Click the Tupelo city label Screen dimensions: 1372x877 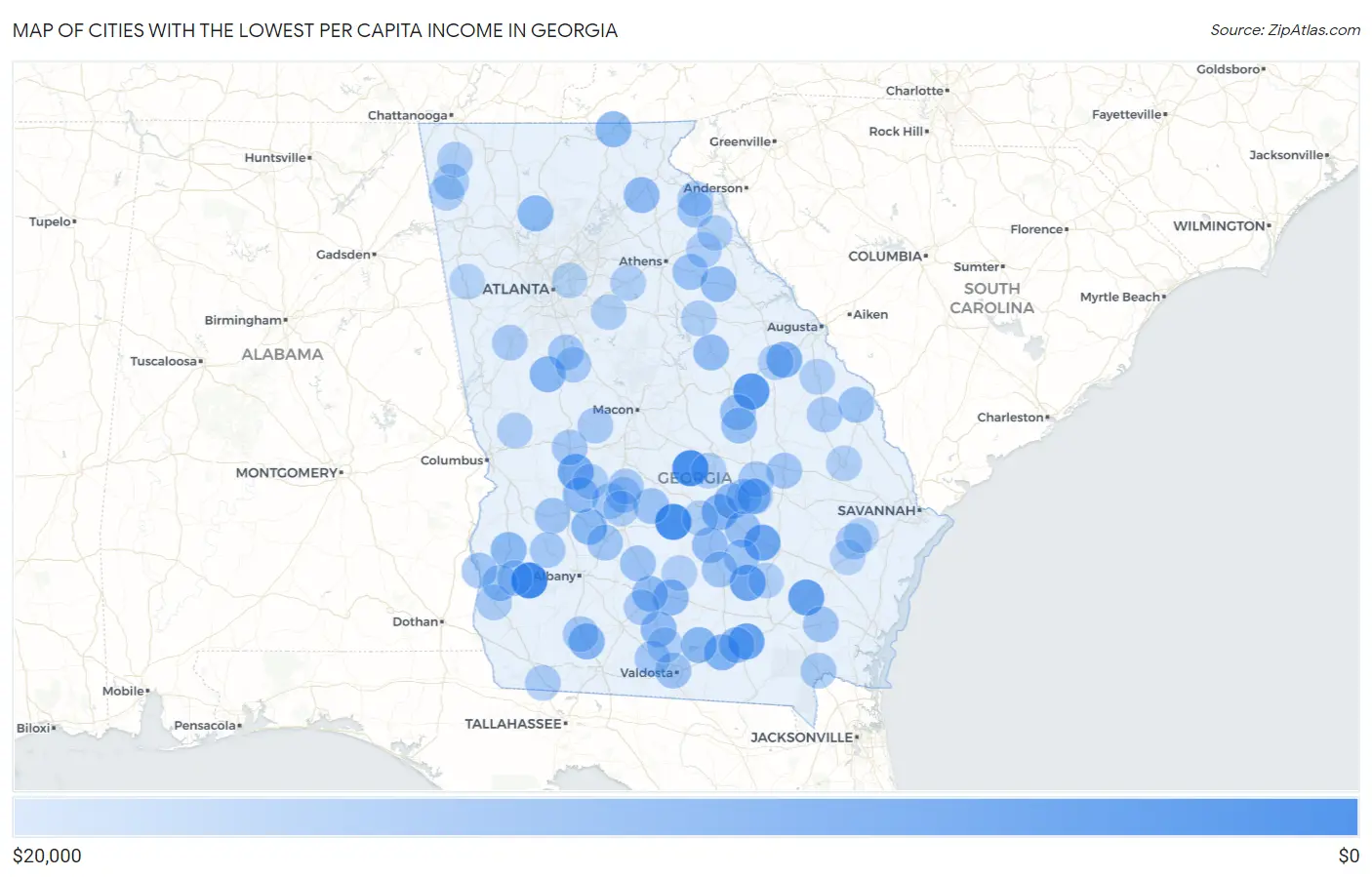click(51, 221)
